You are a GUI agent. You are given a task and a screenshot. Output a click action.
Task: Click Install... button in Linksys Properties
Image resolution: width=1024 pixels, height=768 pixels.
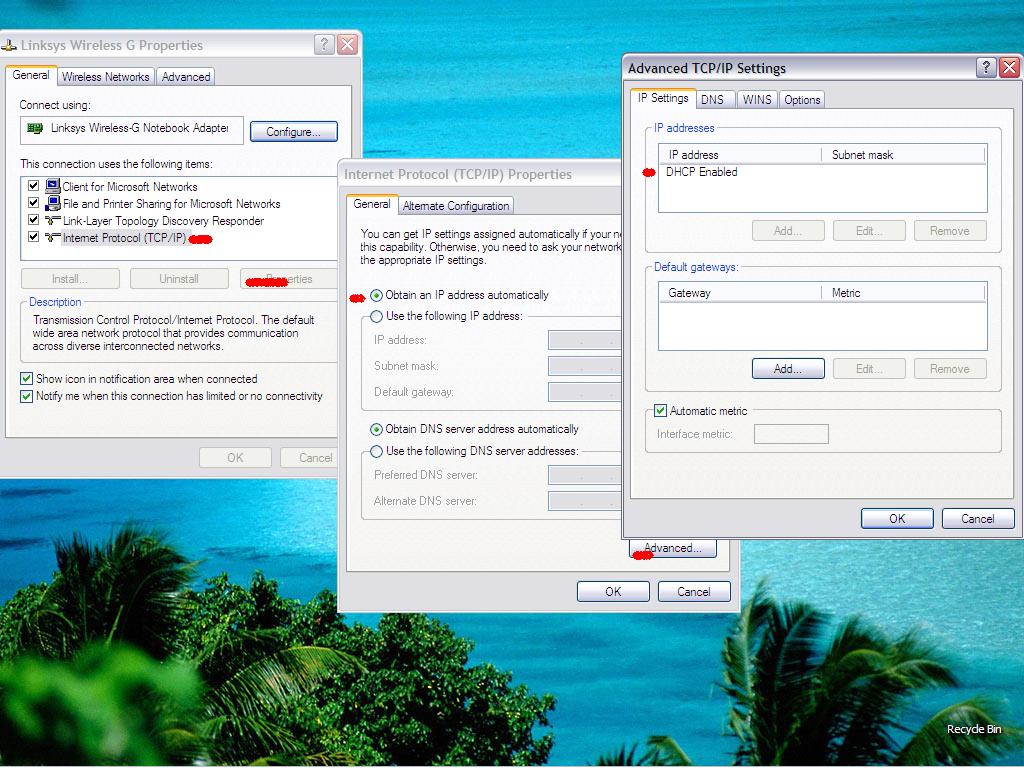coord(70,279)
